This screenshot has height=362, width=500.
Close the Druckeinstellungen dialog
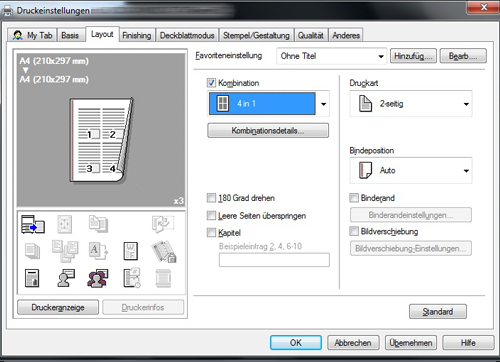pos(483,7)
